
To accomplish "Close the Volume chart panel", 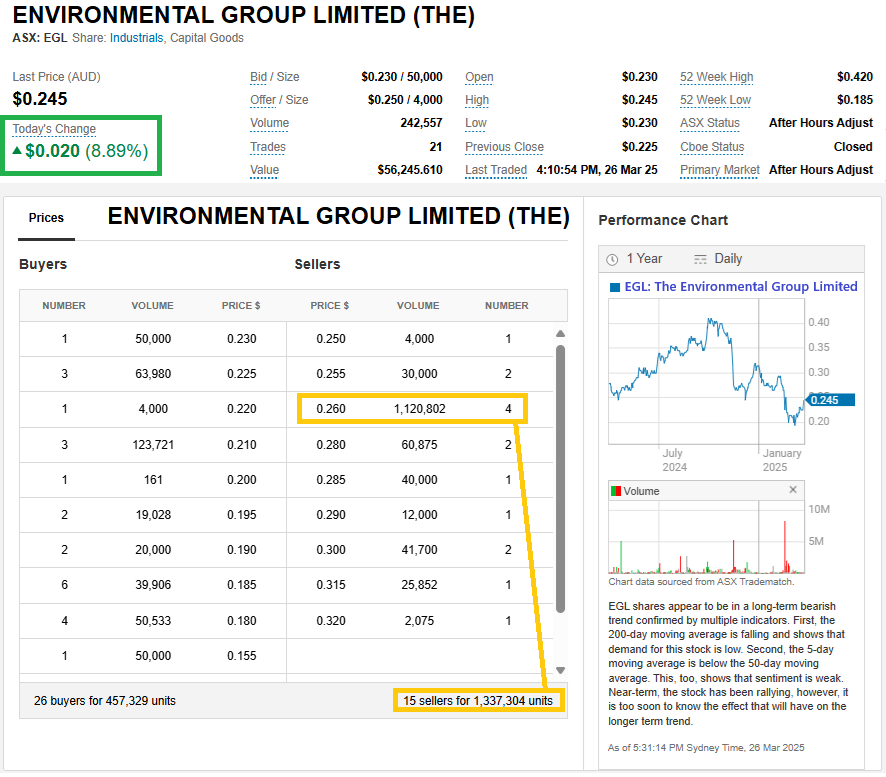I will click(793, 490).
